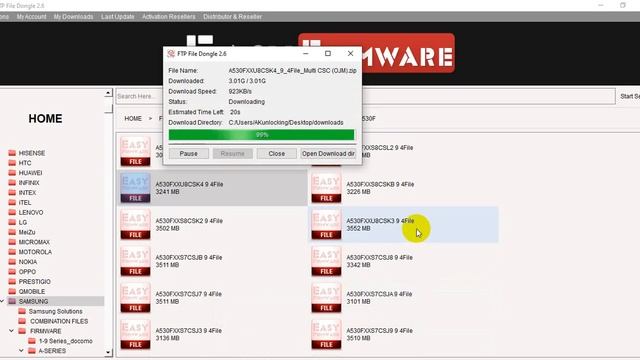The height and width of the screenshot is (360, 640).
Task: Collapse the A-SERIES tree node
Action: 21,350
